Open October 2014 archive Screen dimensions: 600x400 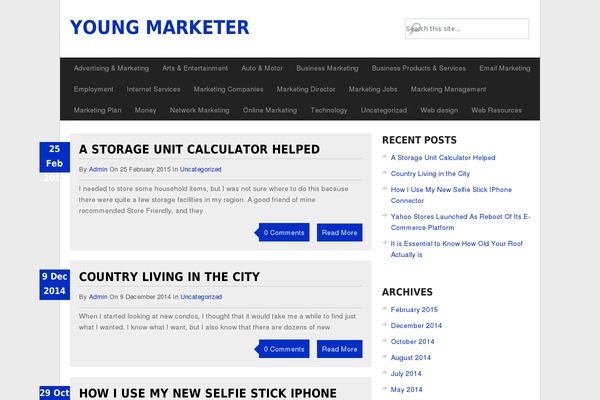412,342
